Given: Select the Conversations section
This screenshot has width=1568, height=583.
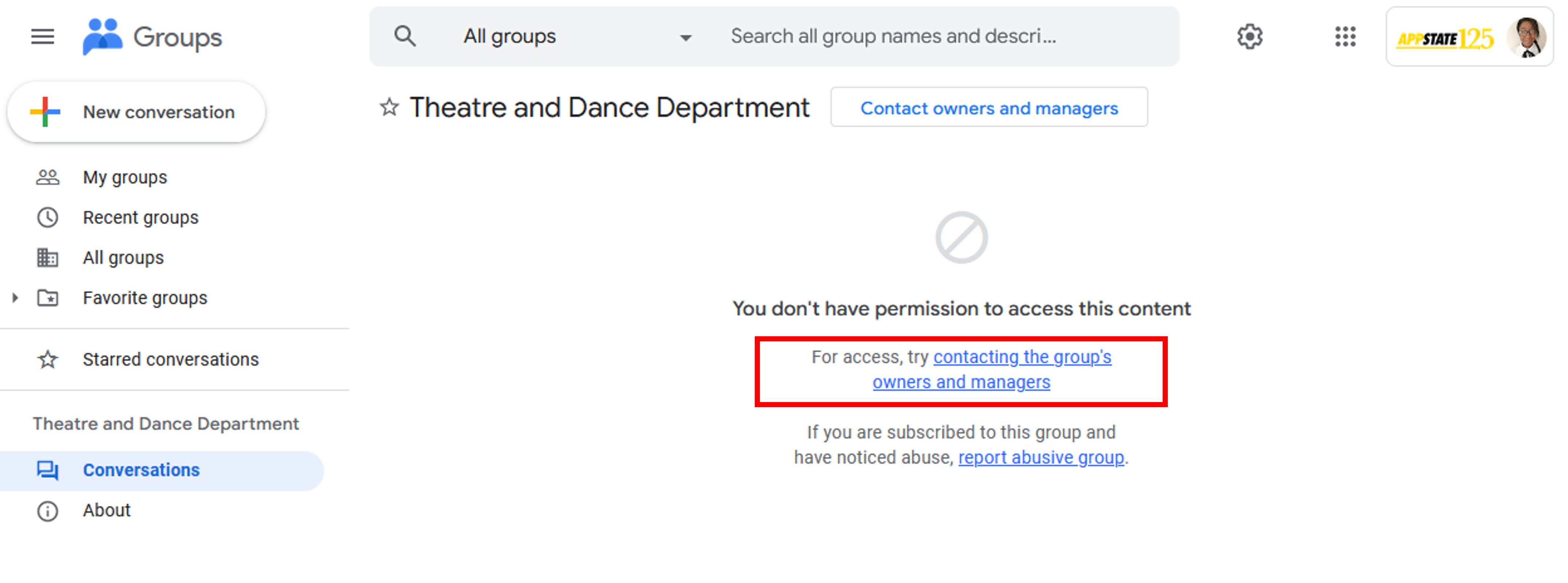Looking at the screenshot, I should click(x=161, y=470).
